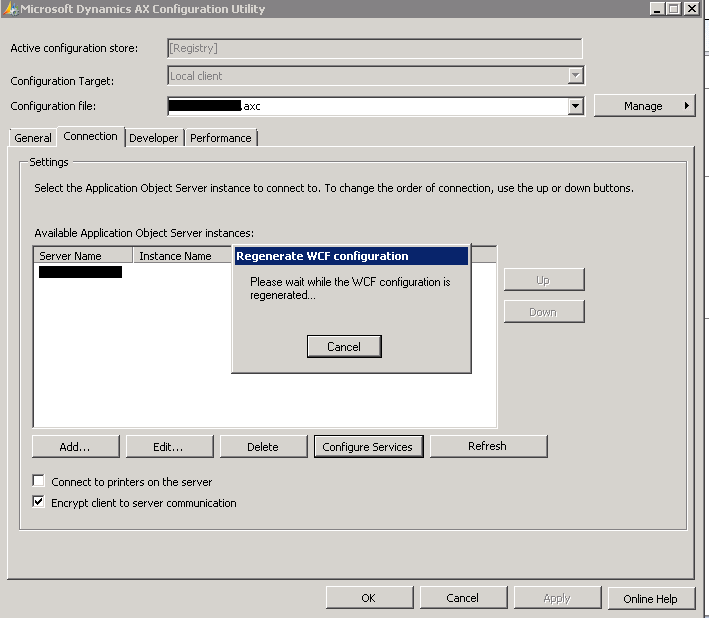709x618 pixels.
Task: Open the Developer tab
Action: 154,138
